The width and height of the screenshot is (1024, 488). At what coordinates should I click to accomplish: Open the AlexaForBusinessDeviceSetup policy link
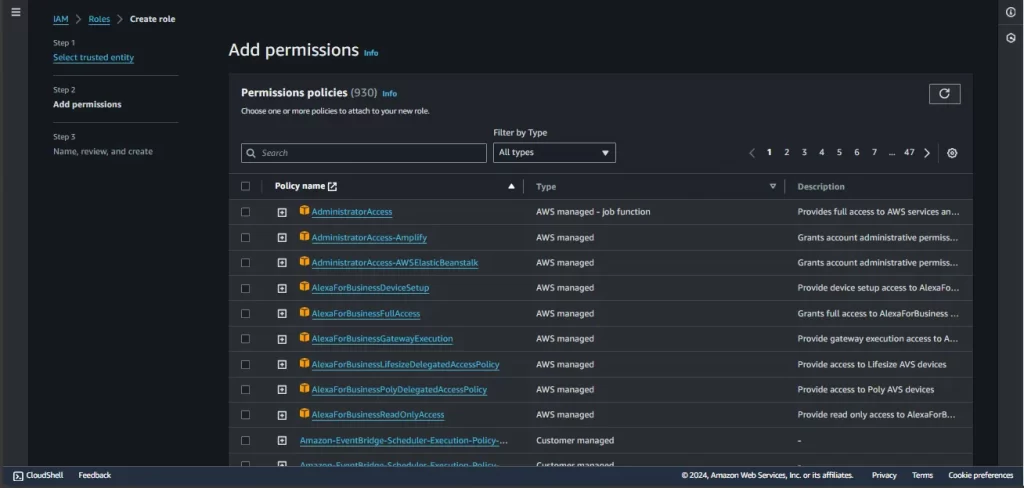point(370,288)
